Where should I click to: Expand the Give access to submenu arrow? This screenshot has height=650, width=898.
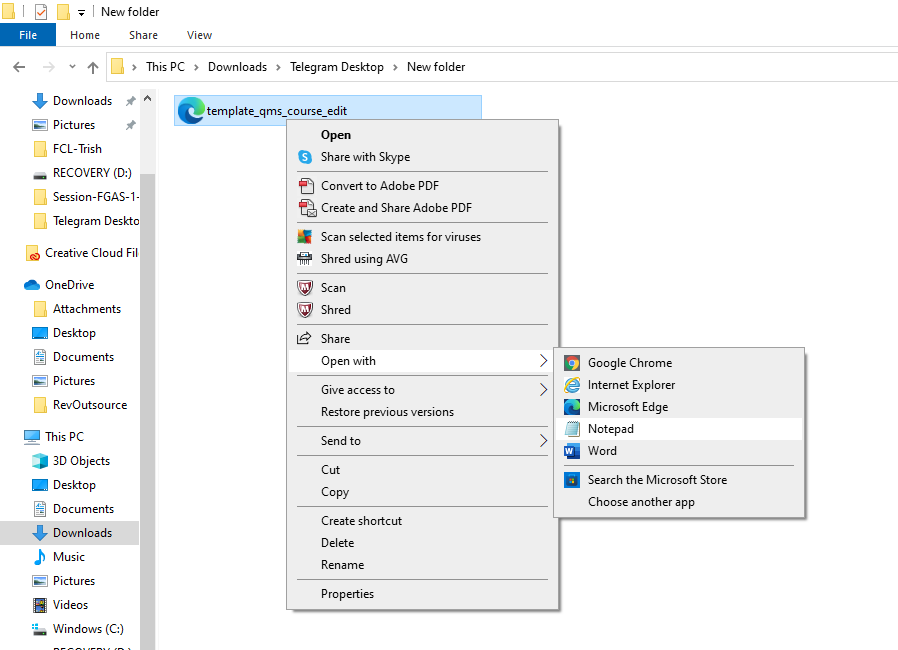click(x=544, y=390)
